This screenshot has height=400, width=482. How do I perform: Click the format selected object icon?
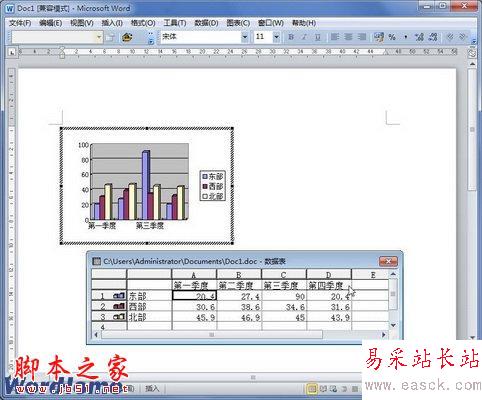[109, 37]
